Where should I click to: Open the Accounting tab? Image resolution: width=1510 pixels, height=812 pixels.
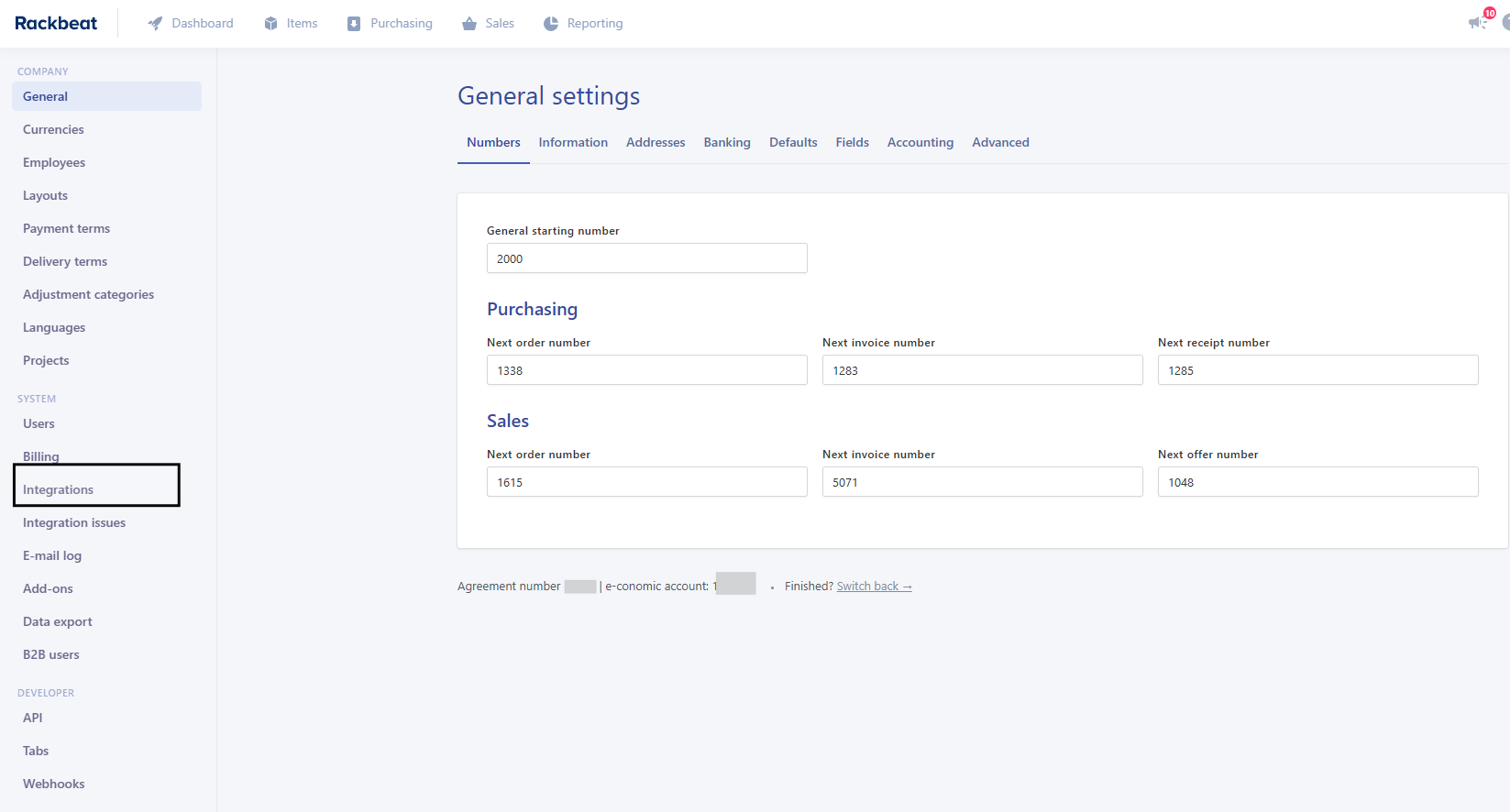click(x=920, y=142)
